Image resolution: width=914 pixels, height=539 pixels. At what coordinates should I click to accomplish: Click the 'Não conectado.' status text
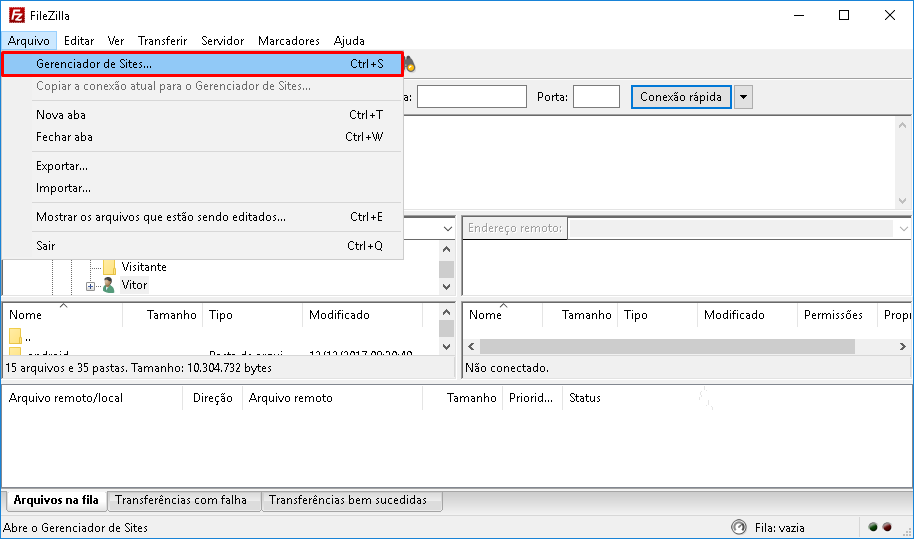point(507,368)
